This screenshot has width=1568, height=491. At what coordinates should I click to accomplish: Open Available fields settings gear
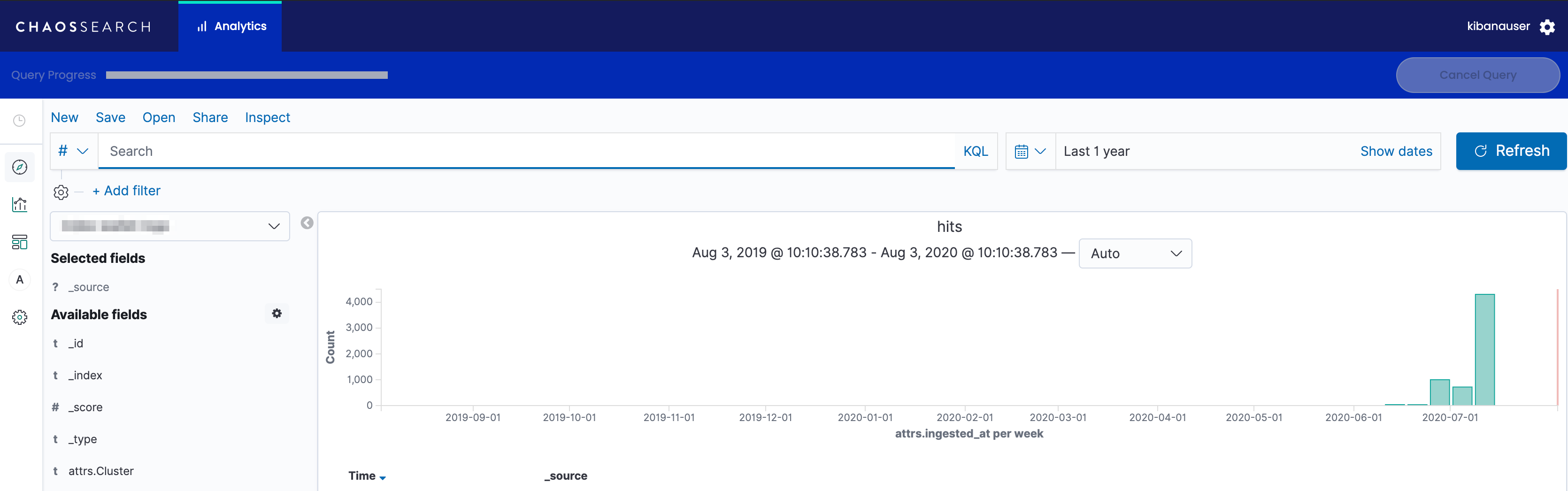point(277,314)
